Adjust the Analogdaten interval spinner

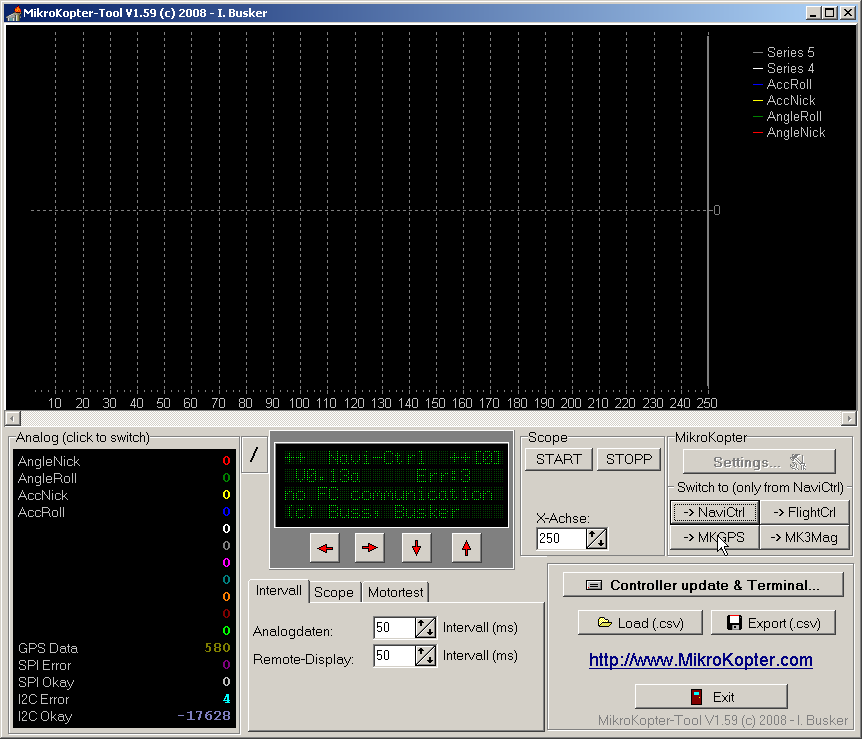[425, 628]
